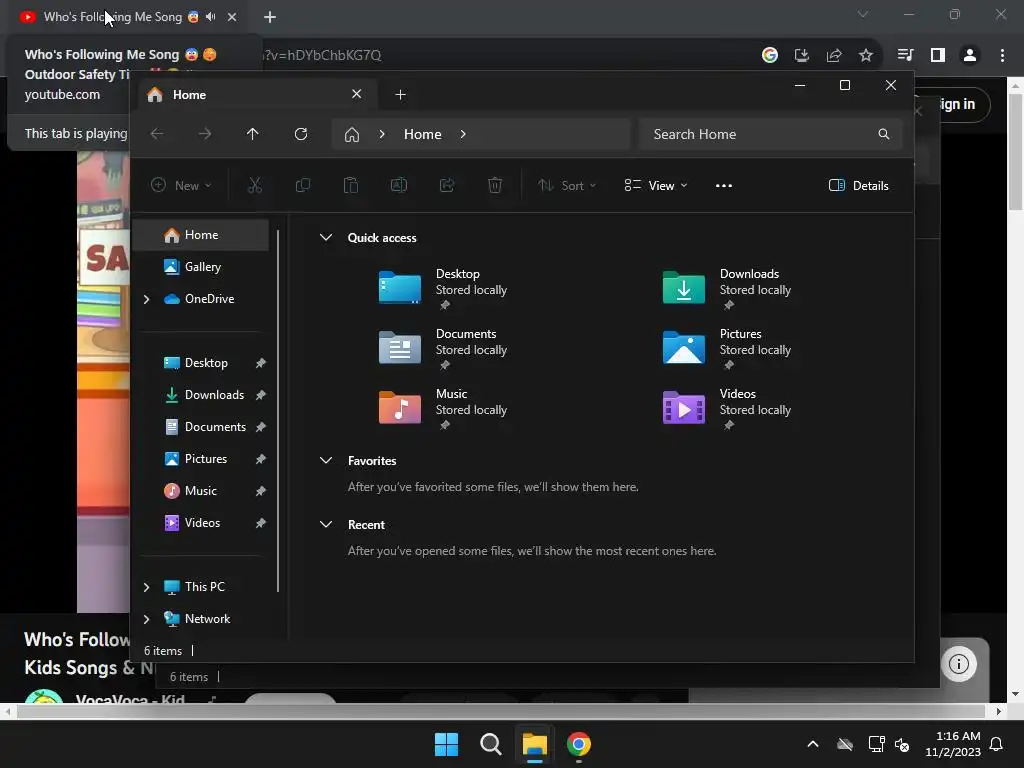Go up one folder level
The height and width of the screenshot is (768, 1024).
252,134
